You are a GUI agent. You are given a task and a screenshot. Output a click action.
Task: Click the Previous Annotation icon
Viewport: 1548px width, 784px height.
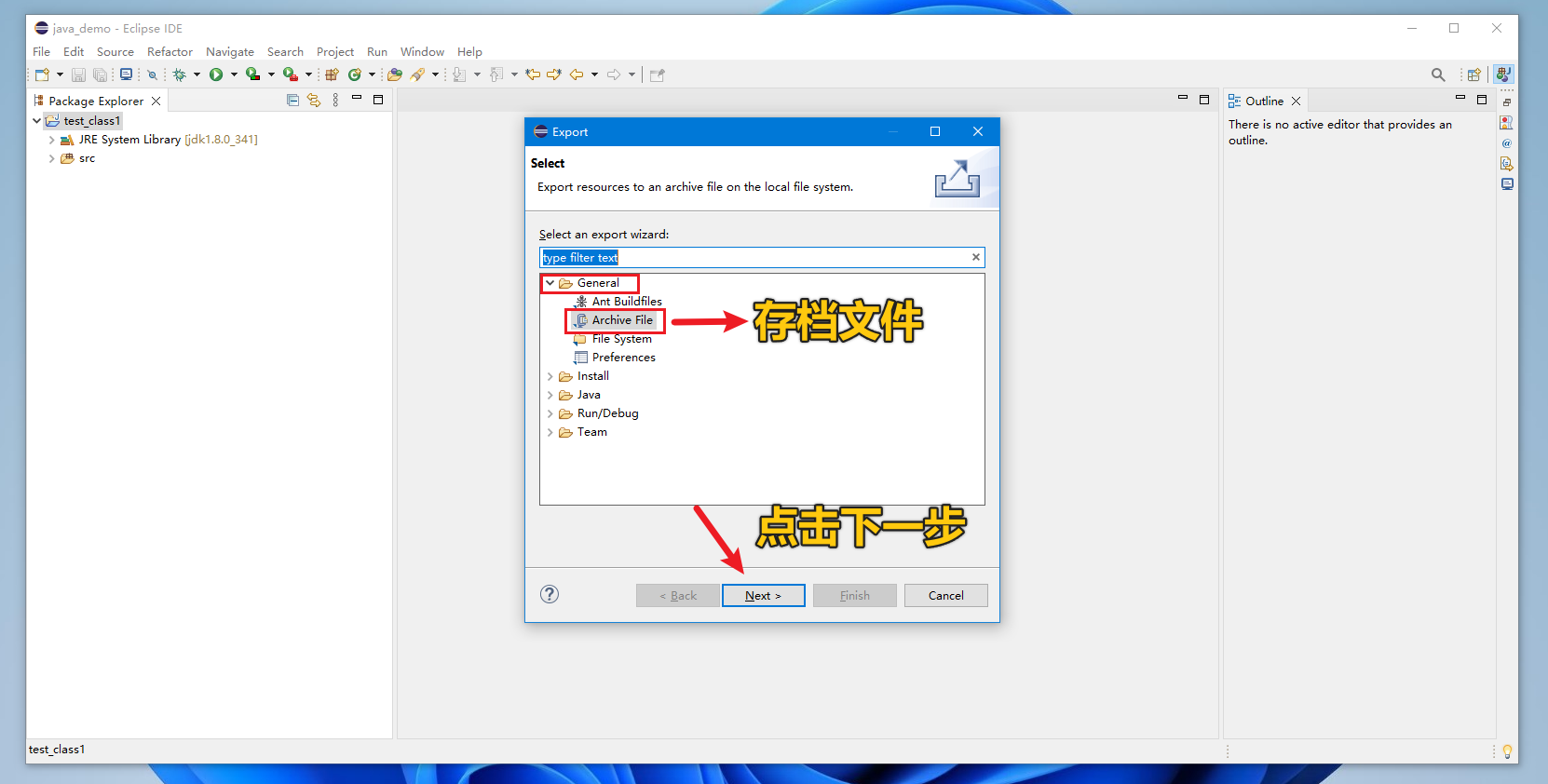[496, 74]
